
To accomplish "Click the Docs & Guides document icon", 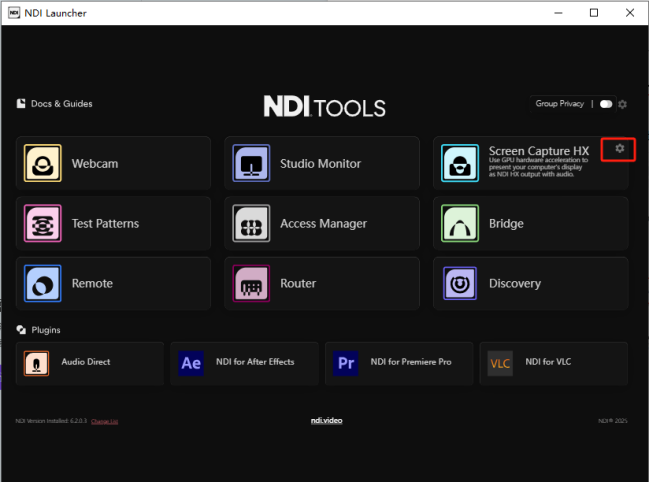I will pos(21,103).
